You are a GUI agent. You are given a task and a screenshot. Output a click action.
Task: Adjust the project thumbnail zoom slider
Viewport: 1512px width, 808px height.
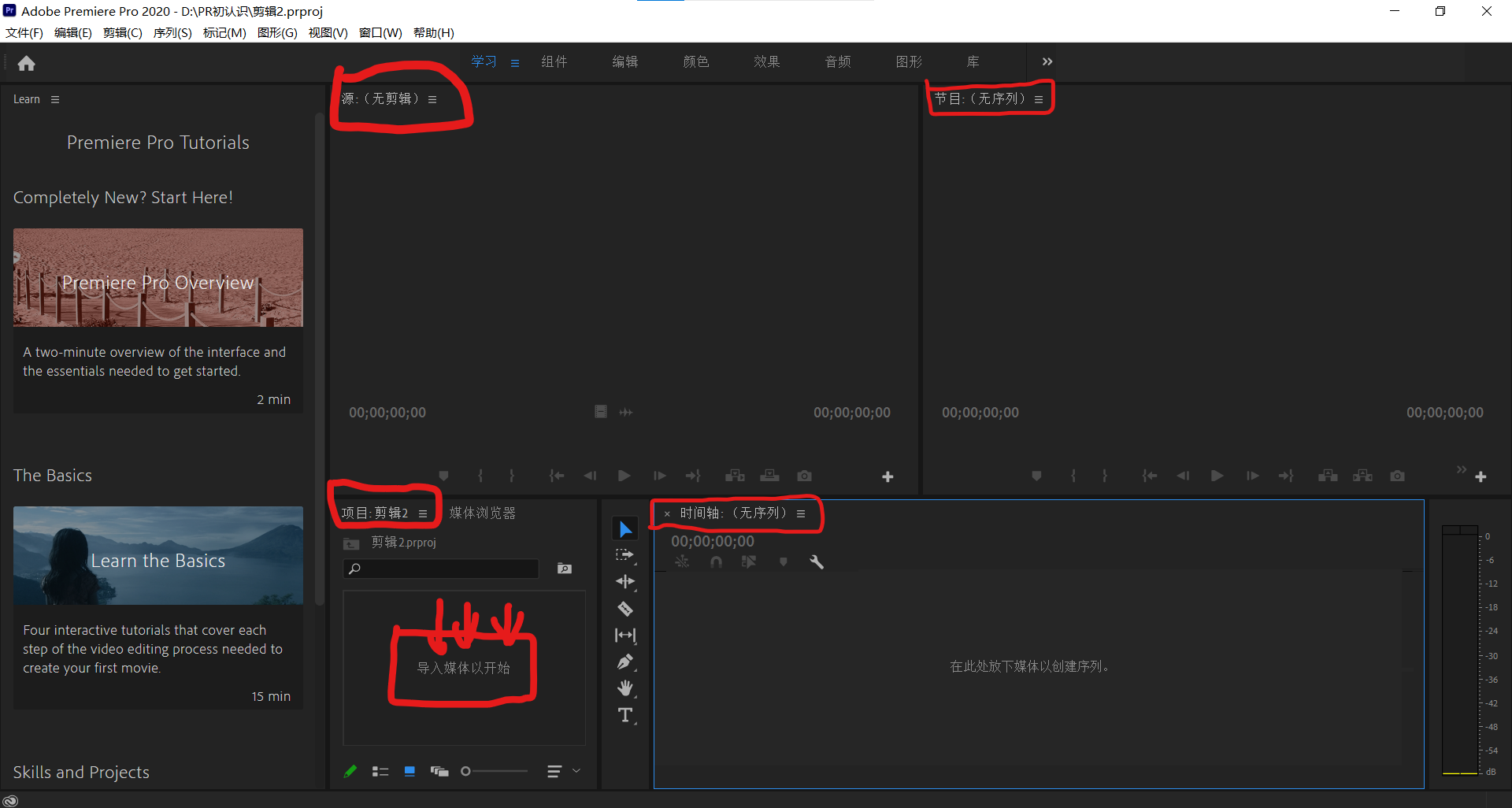coord(466,772)
